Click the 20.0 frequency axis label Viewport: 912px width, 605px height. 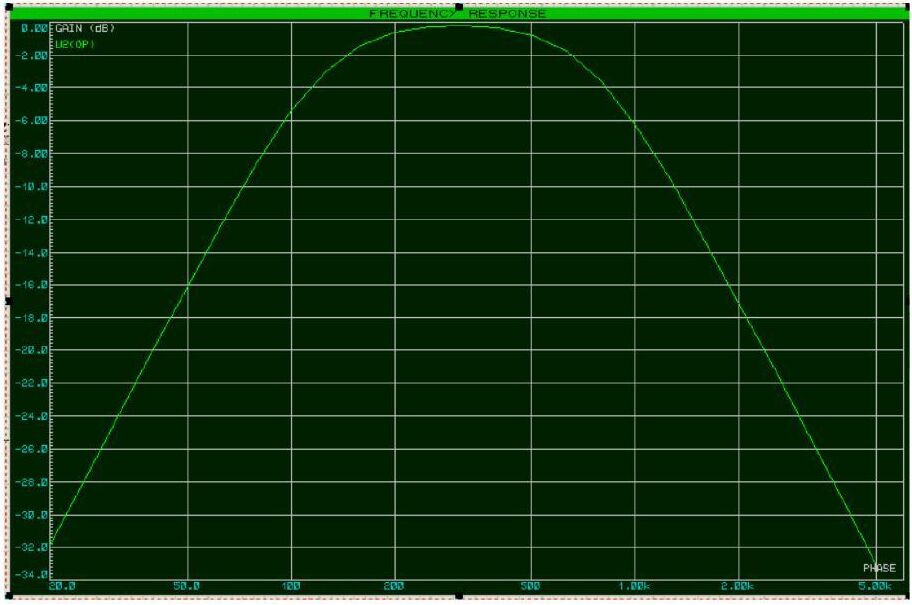(x=62, y=586)
